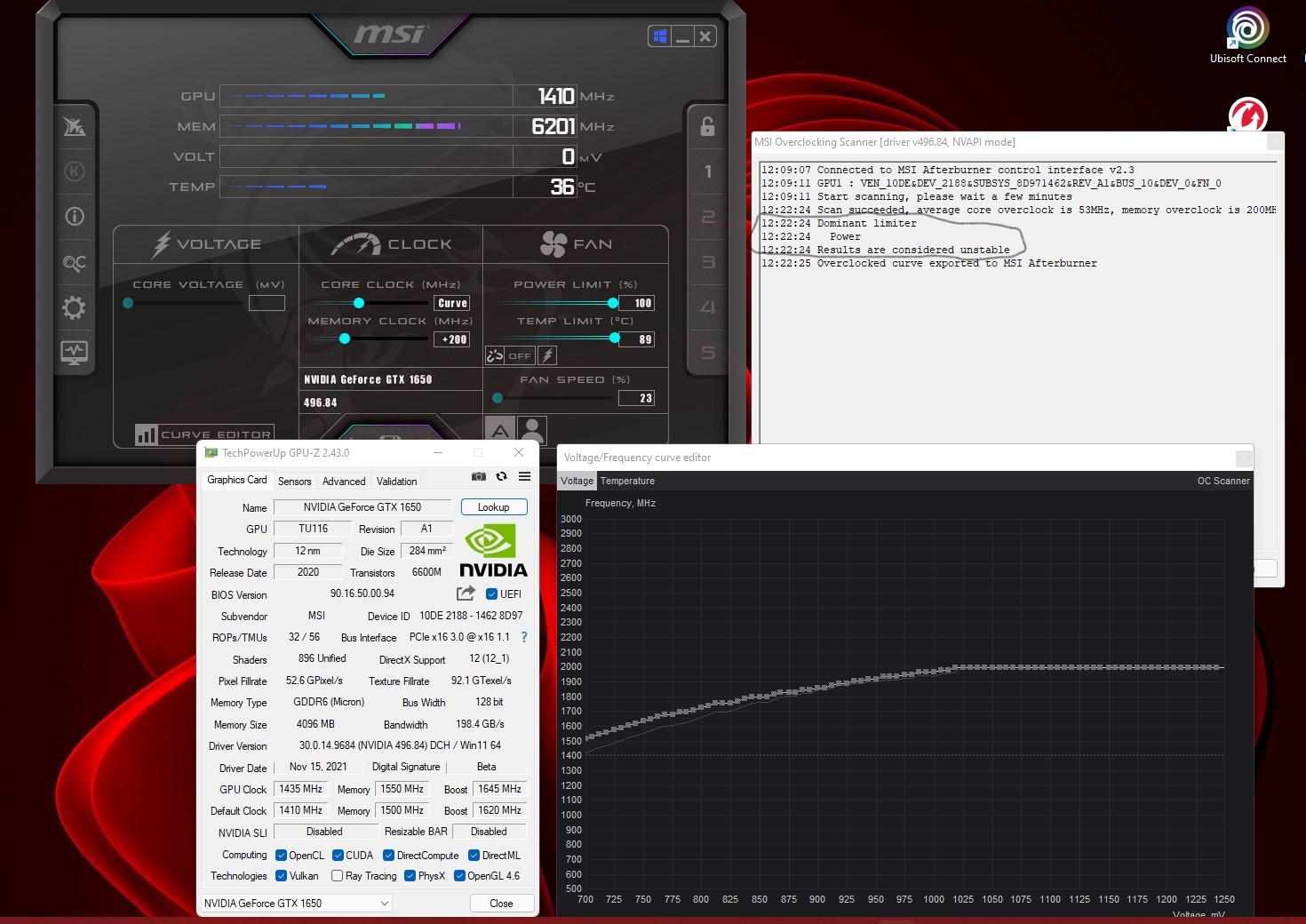1306x924 pixels.
Task: Toggle the PhysX checkbox
Action: [x=410, y=876]
